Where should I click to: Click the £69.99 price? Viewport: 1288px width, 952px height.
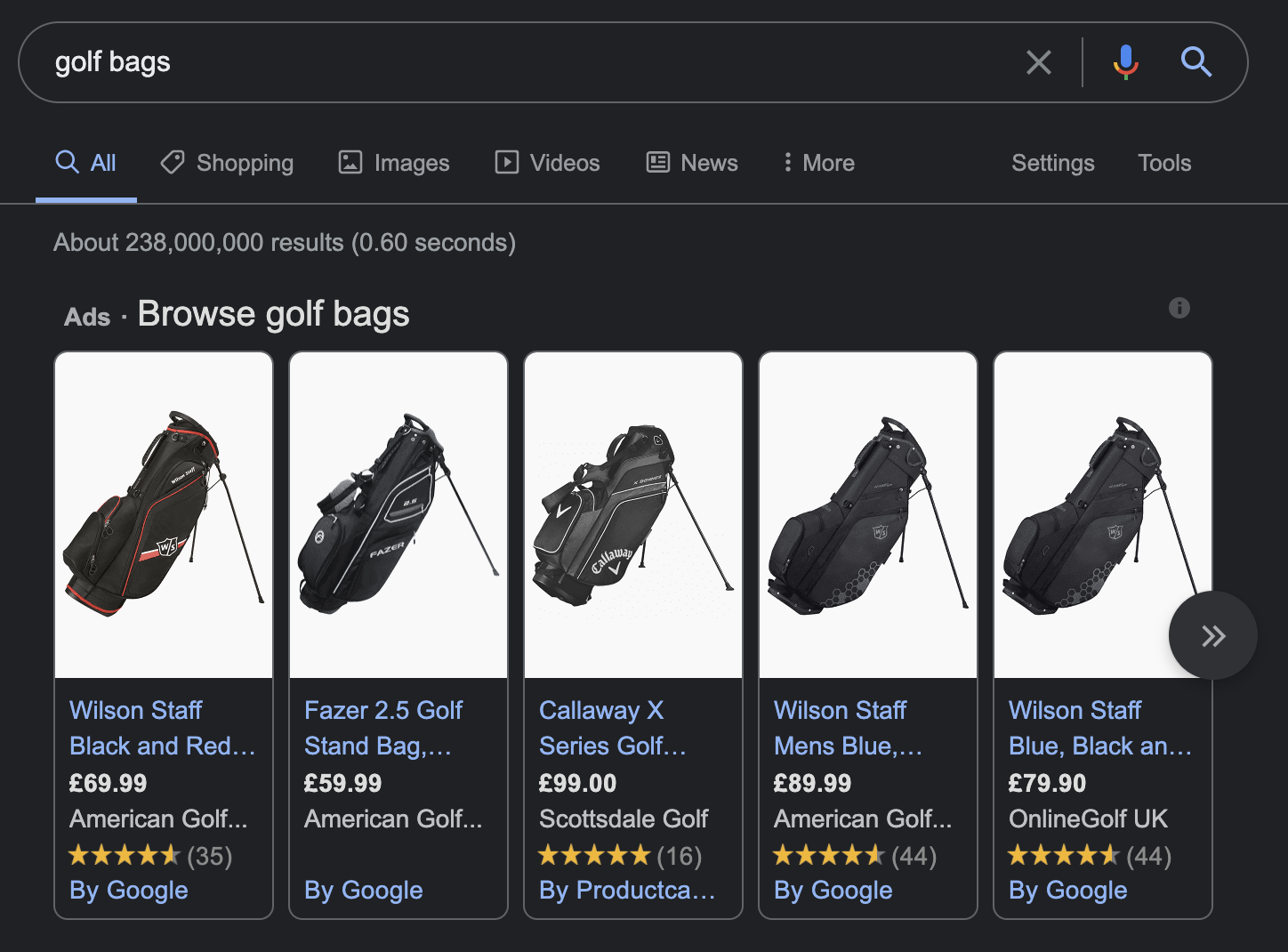[109, 783]
